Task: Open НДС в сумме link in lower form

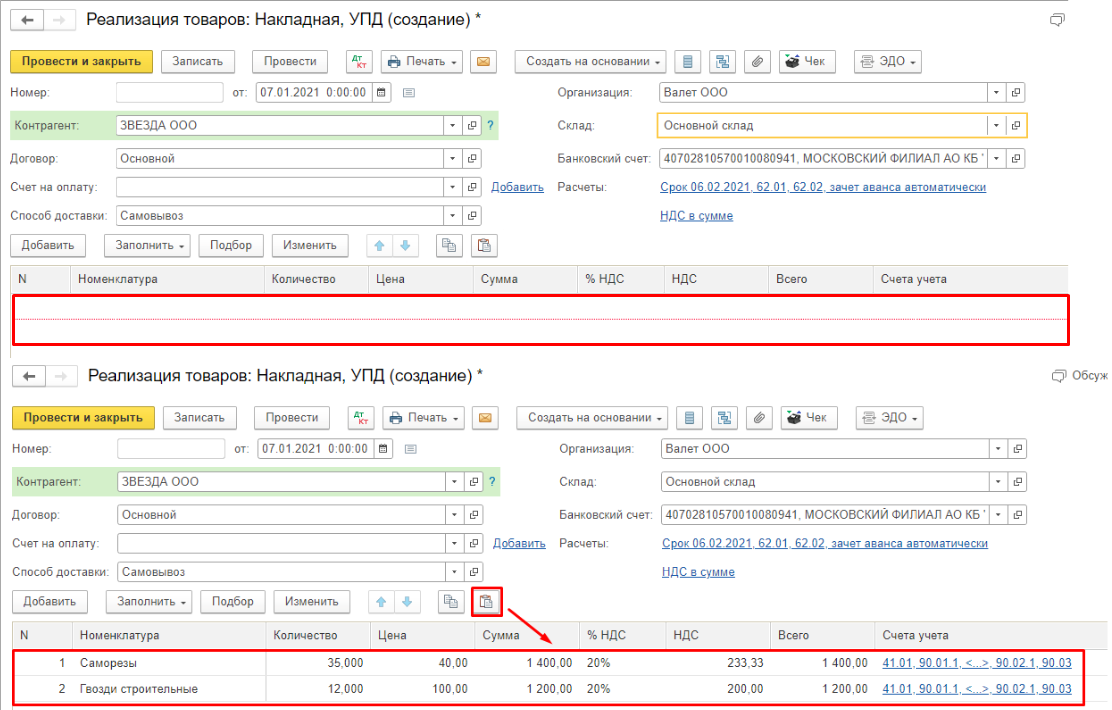Action: pyautogui.click(x=698, y=572)
